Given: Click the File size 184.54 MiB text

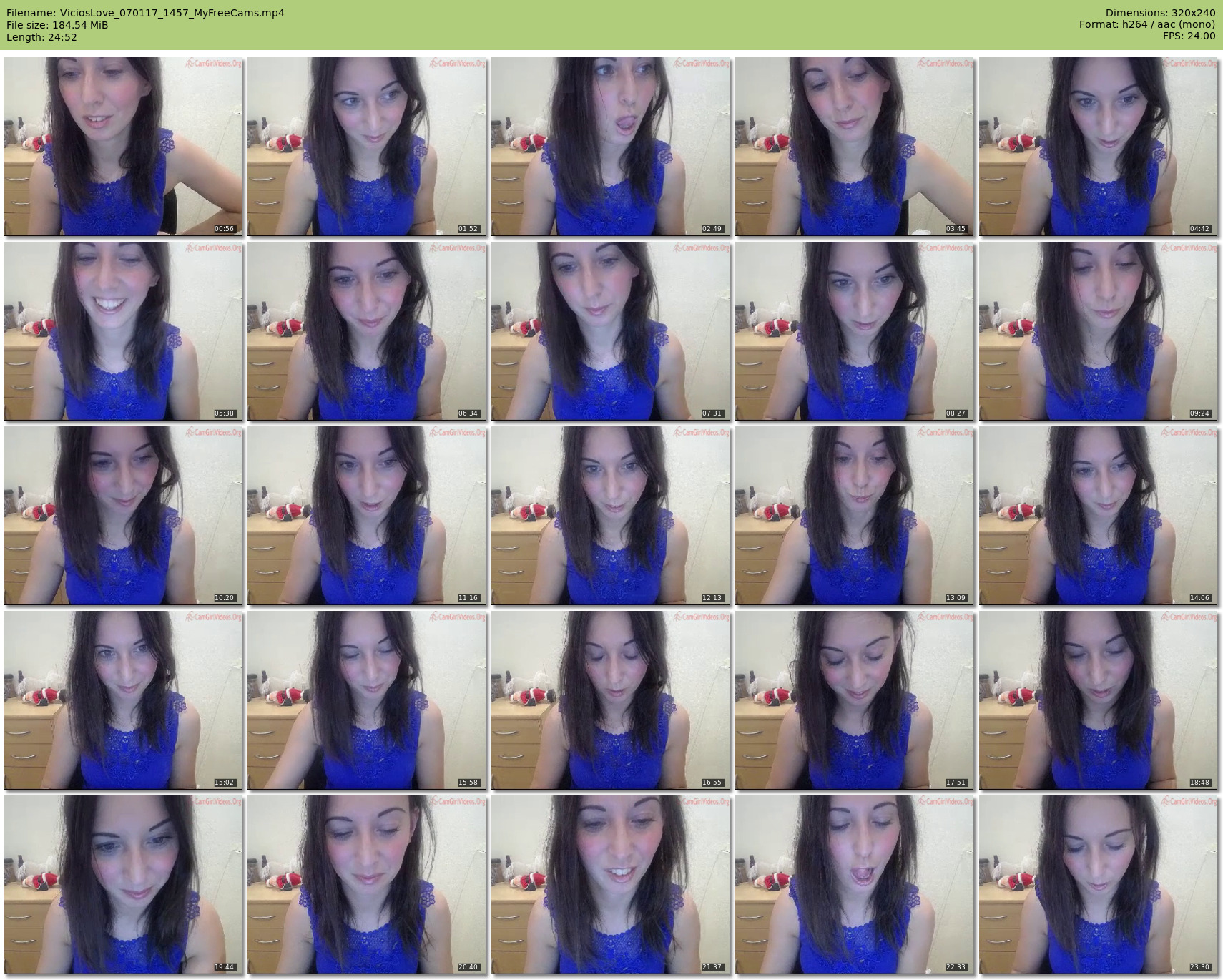Looking at the screenshot, I should point(57,25).
